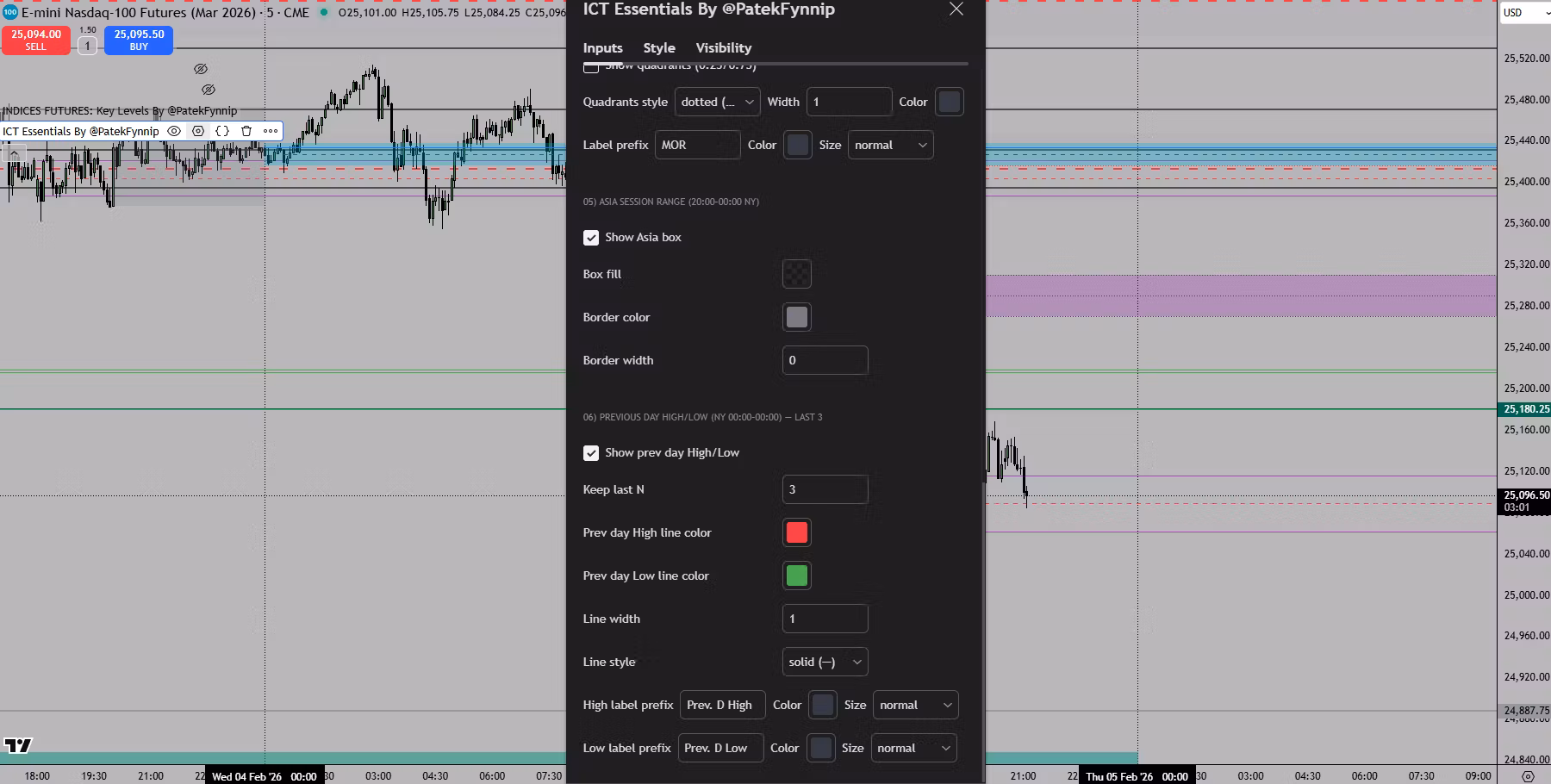Collapse the indicator legend arrow
This screenshot has height=784, width=1551.
click(x=14, y=152)
